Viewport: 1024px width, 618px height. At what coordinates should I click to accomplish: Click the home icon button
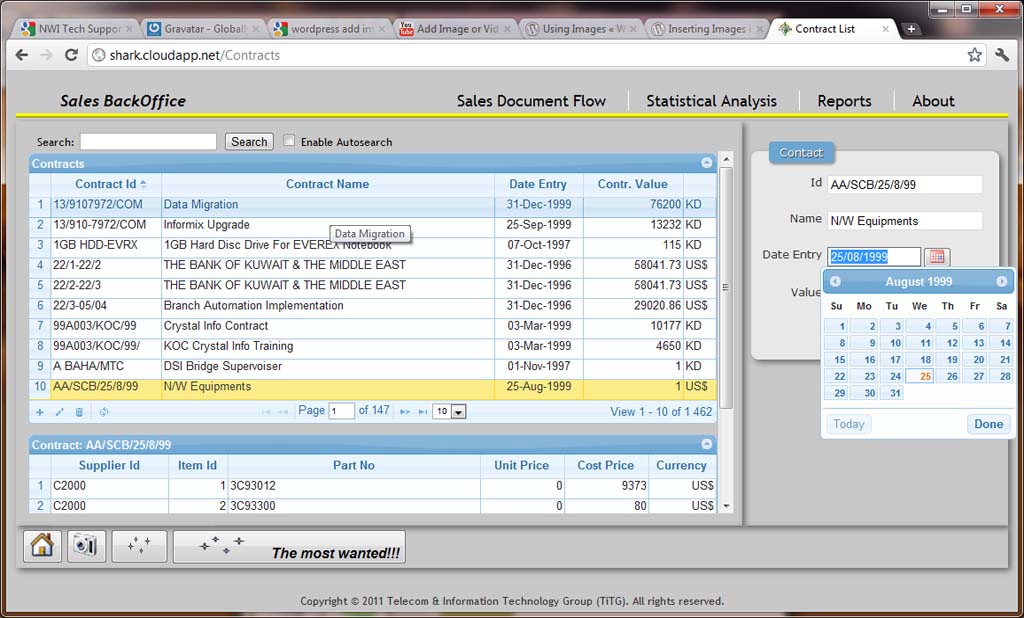pyautogui.click(x=42, y=546)
